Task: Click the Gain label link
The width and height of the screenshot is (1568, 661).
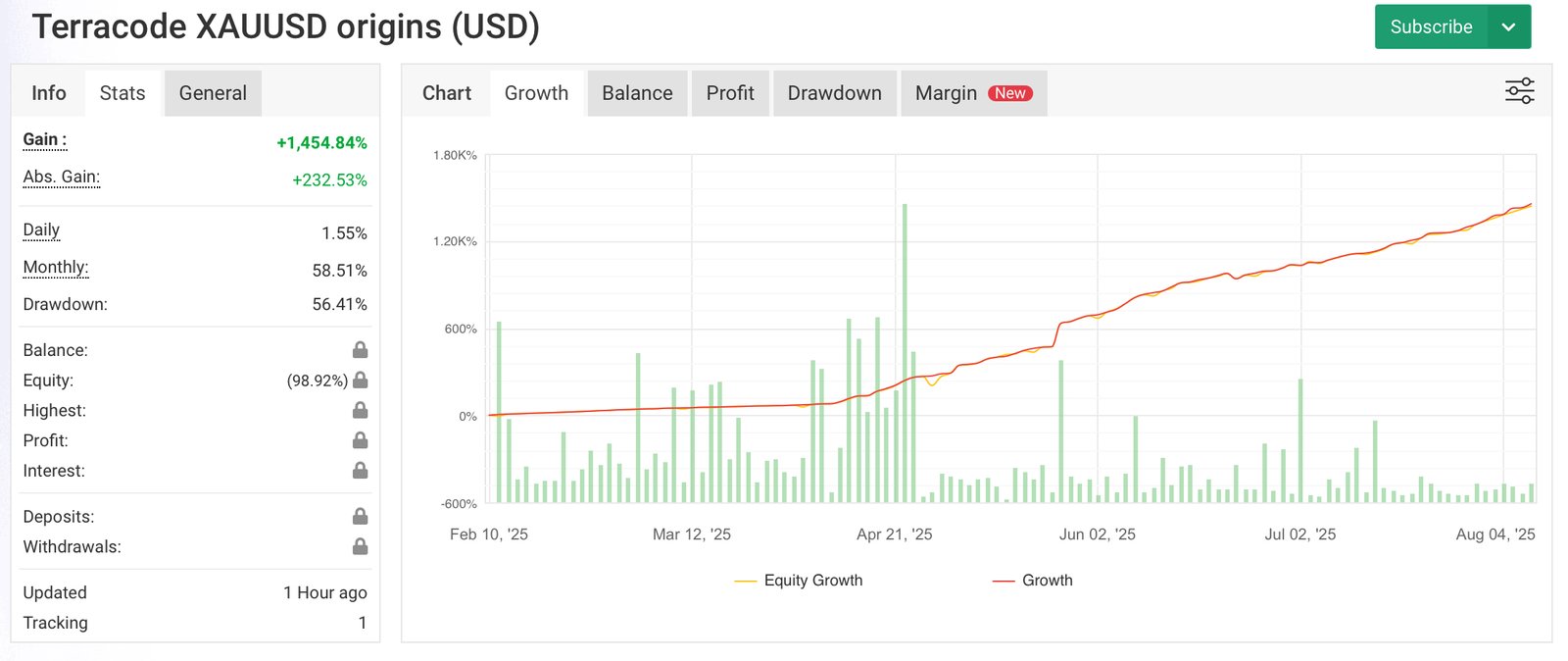Action: (45, 140)
